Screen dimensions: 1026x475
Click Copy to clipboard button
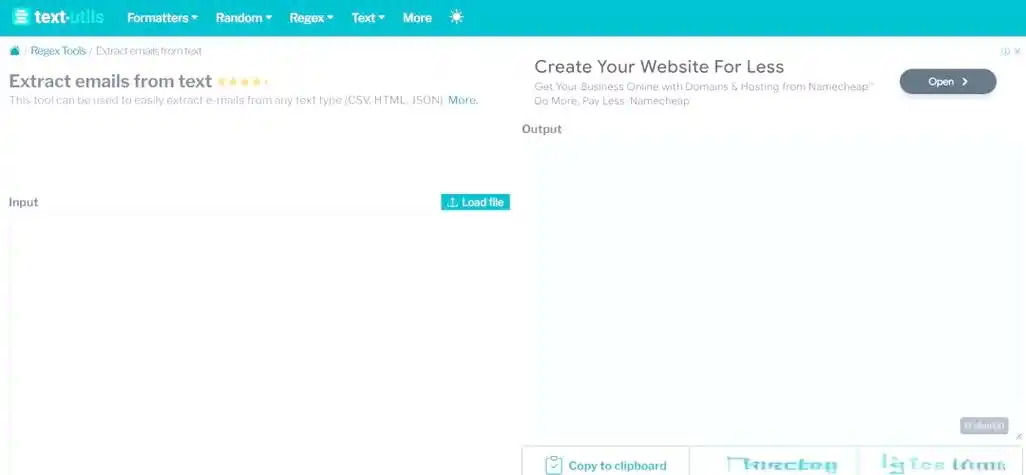(606, 465)
